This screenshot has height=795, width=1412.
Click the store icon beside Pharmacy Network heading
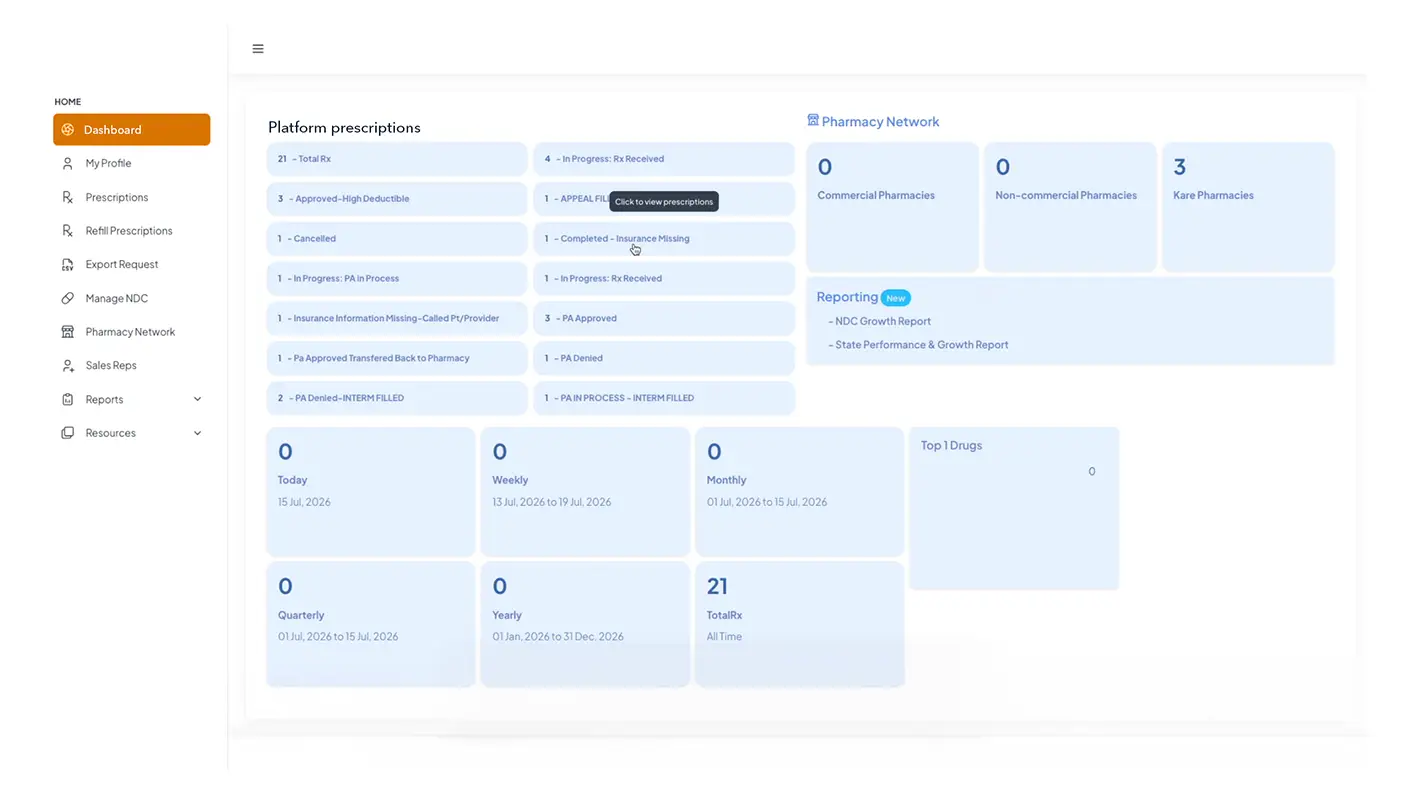pos(813,120)
